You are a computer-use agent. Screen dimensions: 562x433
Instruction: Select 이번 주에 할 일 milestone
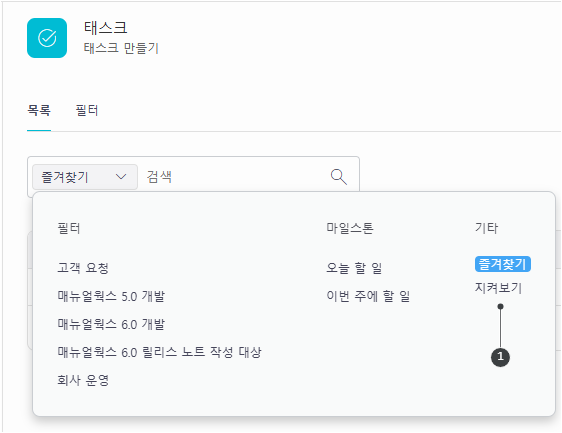368,296
